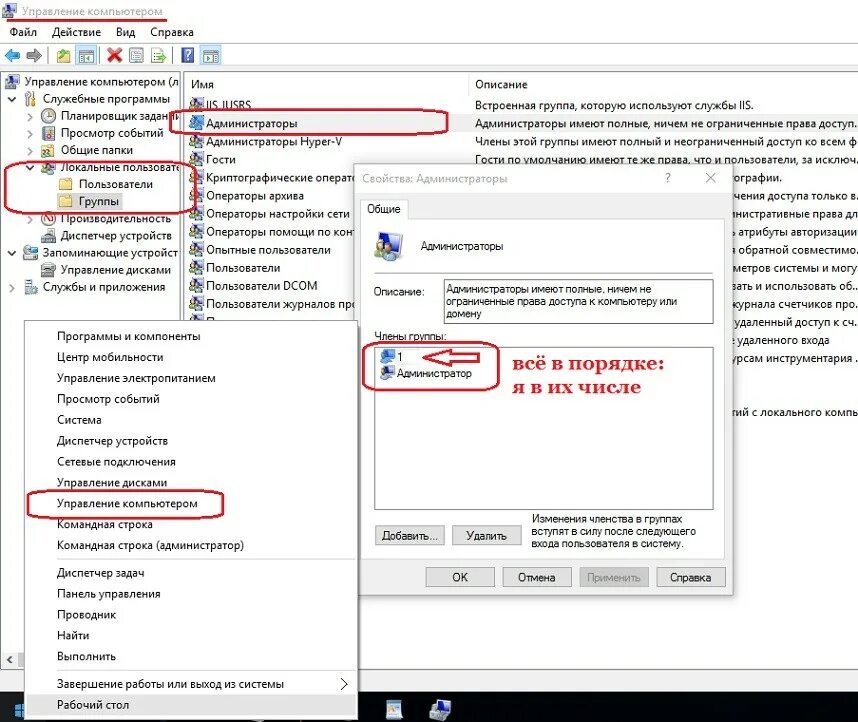The image size is (858, 722).
Task: Click the Computer Management taskbar icon
Action: [x=439, y=709]
